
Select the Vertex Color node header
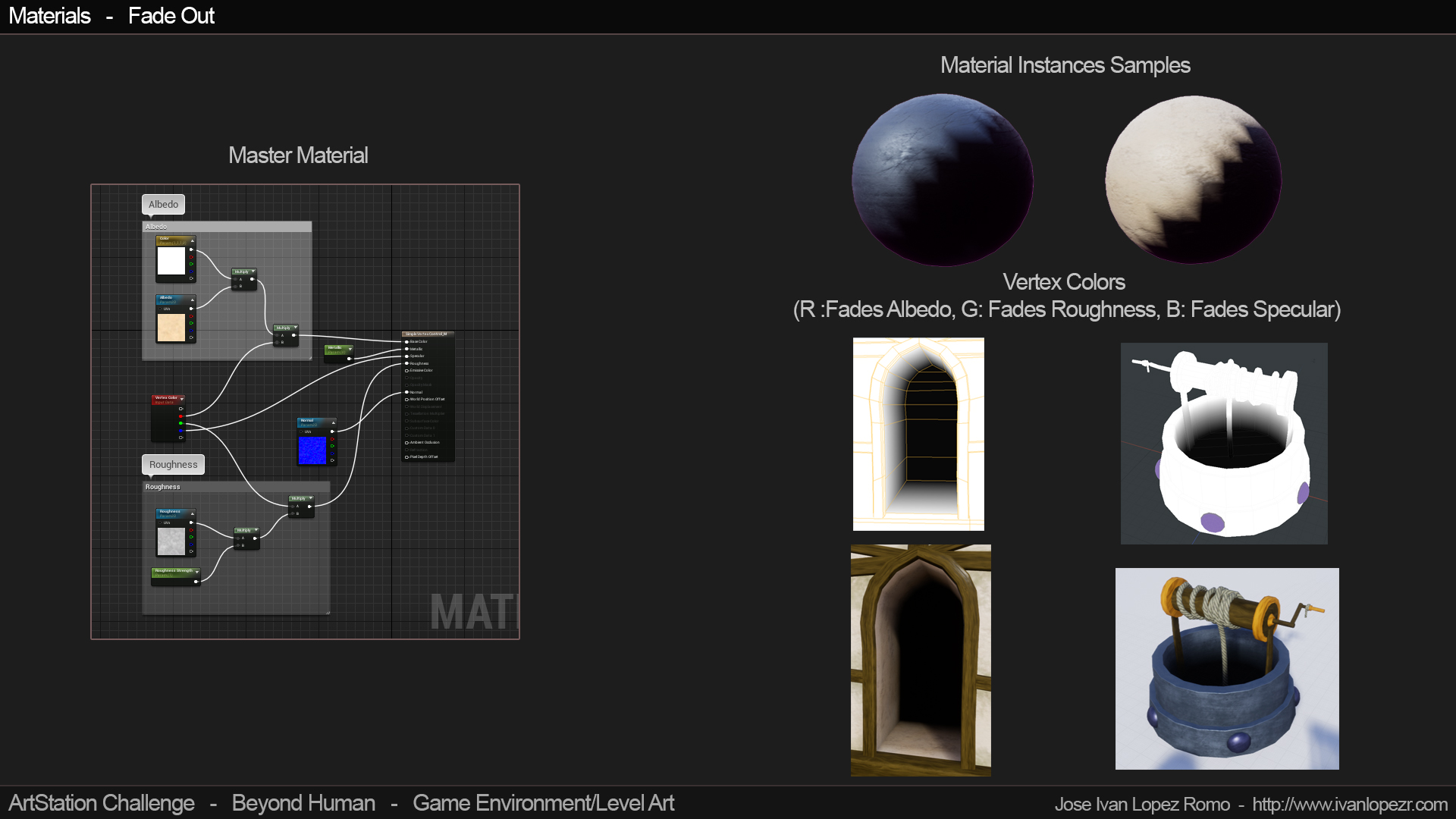pyautogui.click(x=168, y=399)
